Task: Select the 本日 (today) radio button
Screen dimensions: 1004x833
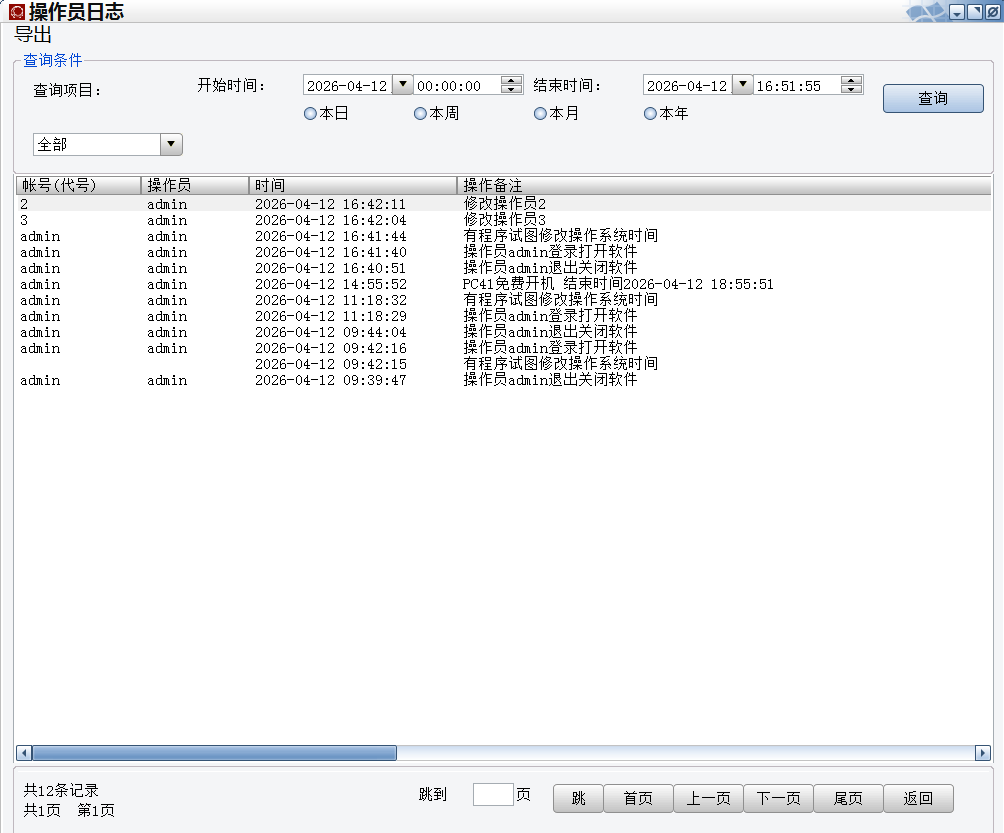Action: [x=310, y=114]
